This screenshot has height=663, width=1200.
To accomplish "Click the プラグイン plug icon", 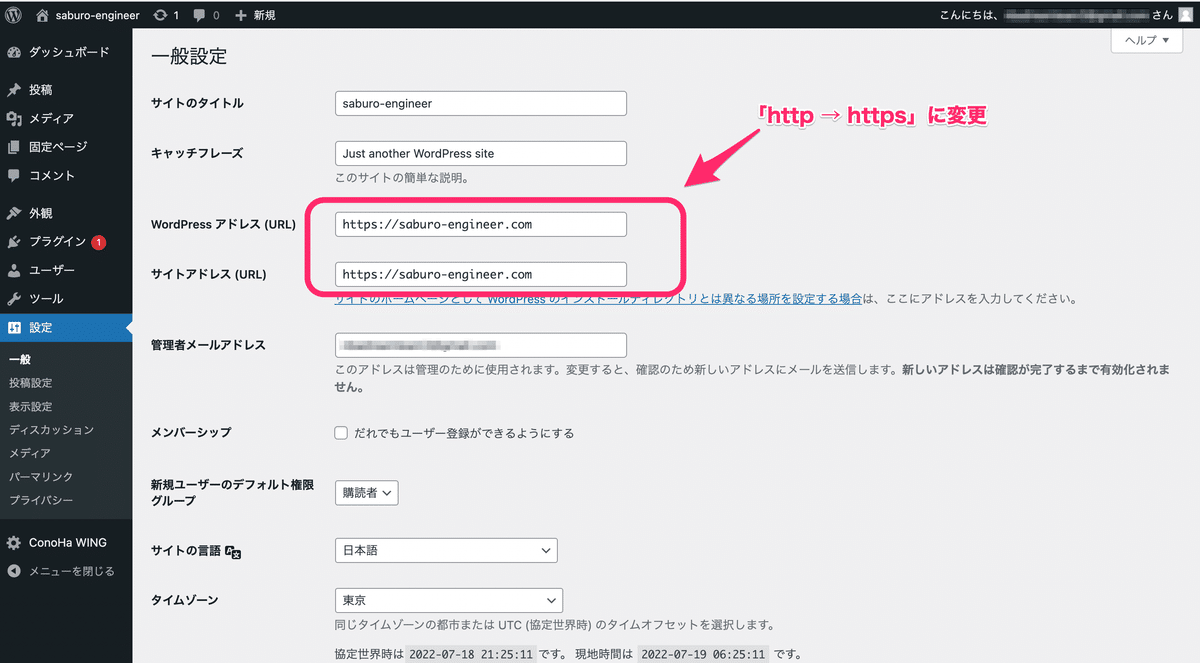I will (x=14, y=242).
